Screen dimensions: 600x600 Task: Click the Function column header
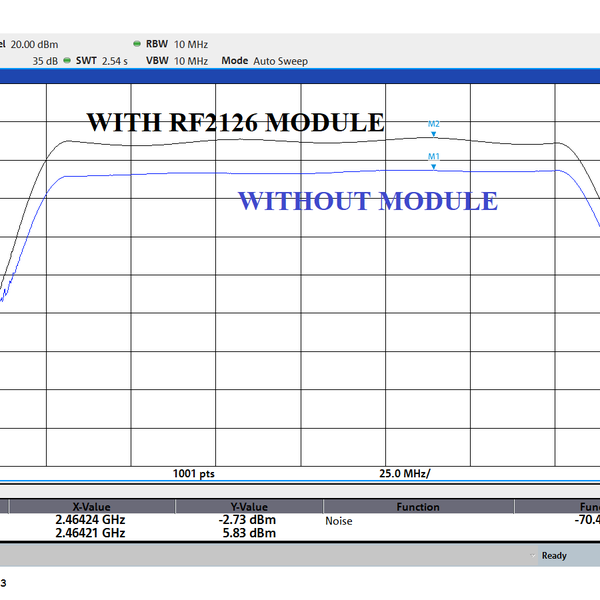(x=418, y=507)
